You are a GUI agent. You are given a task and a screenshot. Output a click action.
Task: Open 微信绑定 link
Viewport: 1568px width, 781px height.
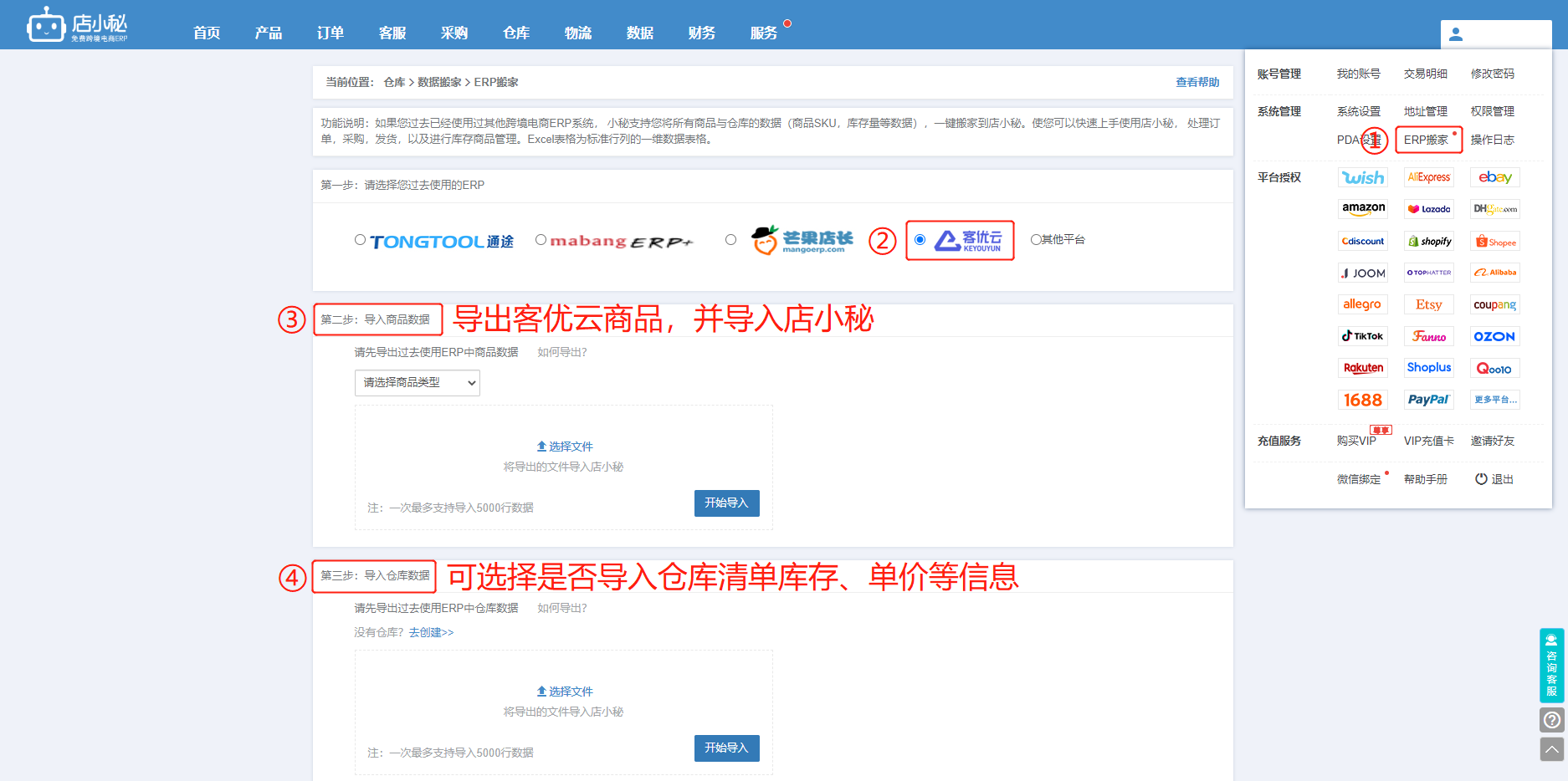coord(1359,480)
